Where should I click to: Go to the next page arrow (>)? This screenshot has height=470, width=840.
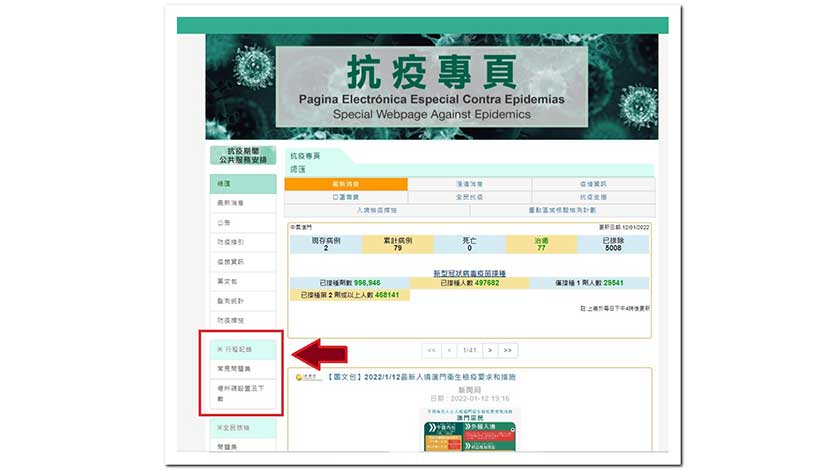tap(490, 350)
